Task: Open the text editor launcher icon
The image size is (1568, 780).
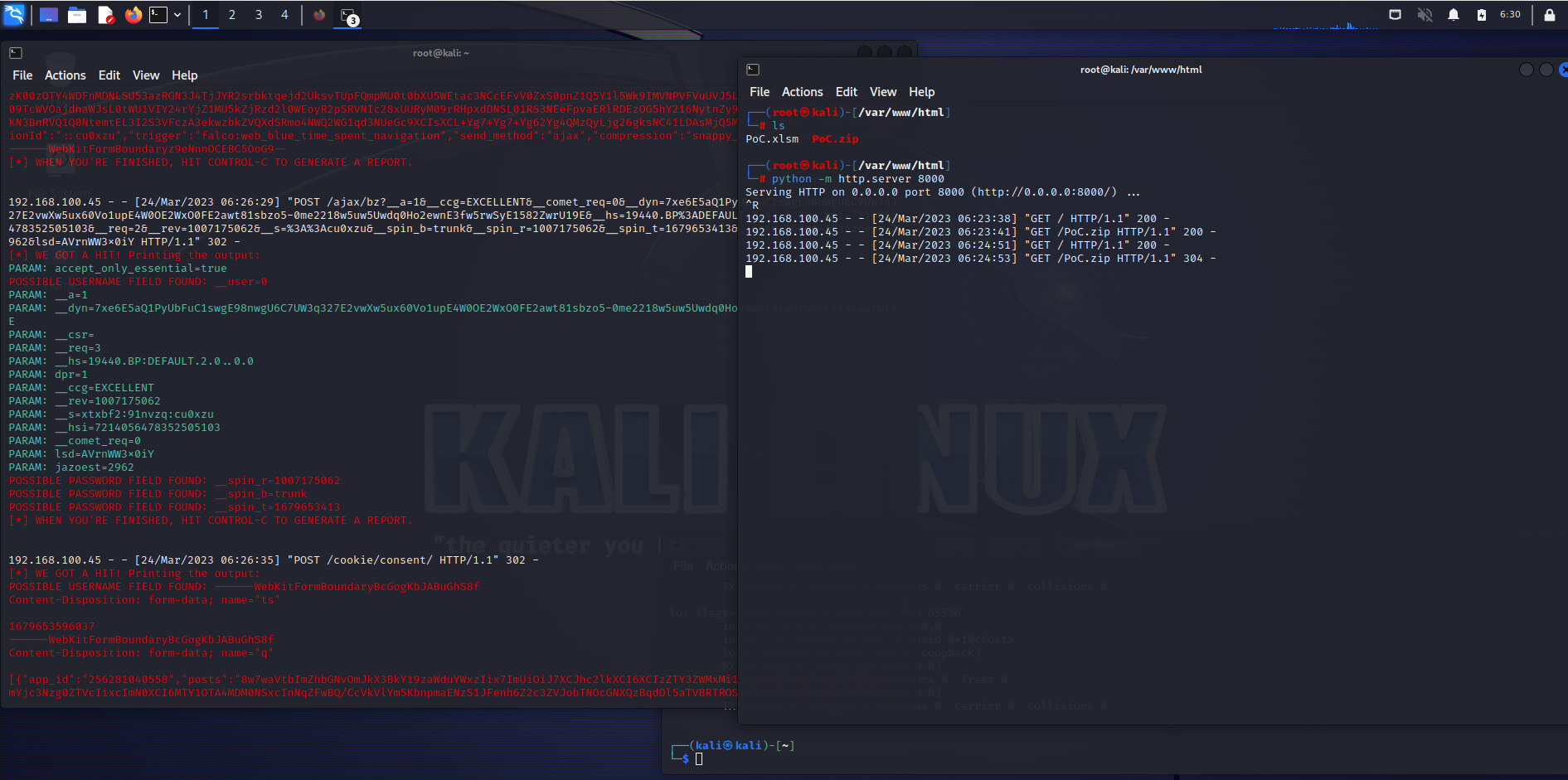Action: [105, 15]
